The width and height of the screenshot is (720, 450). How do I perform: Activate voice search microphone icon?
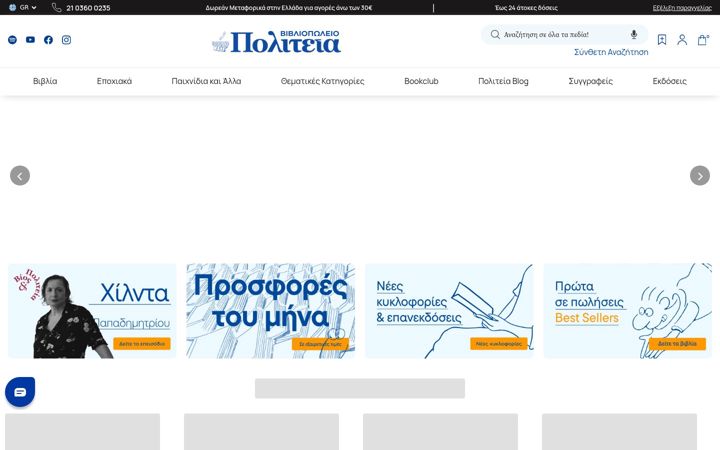pos(634,34)
